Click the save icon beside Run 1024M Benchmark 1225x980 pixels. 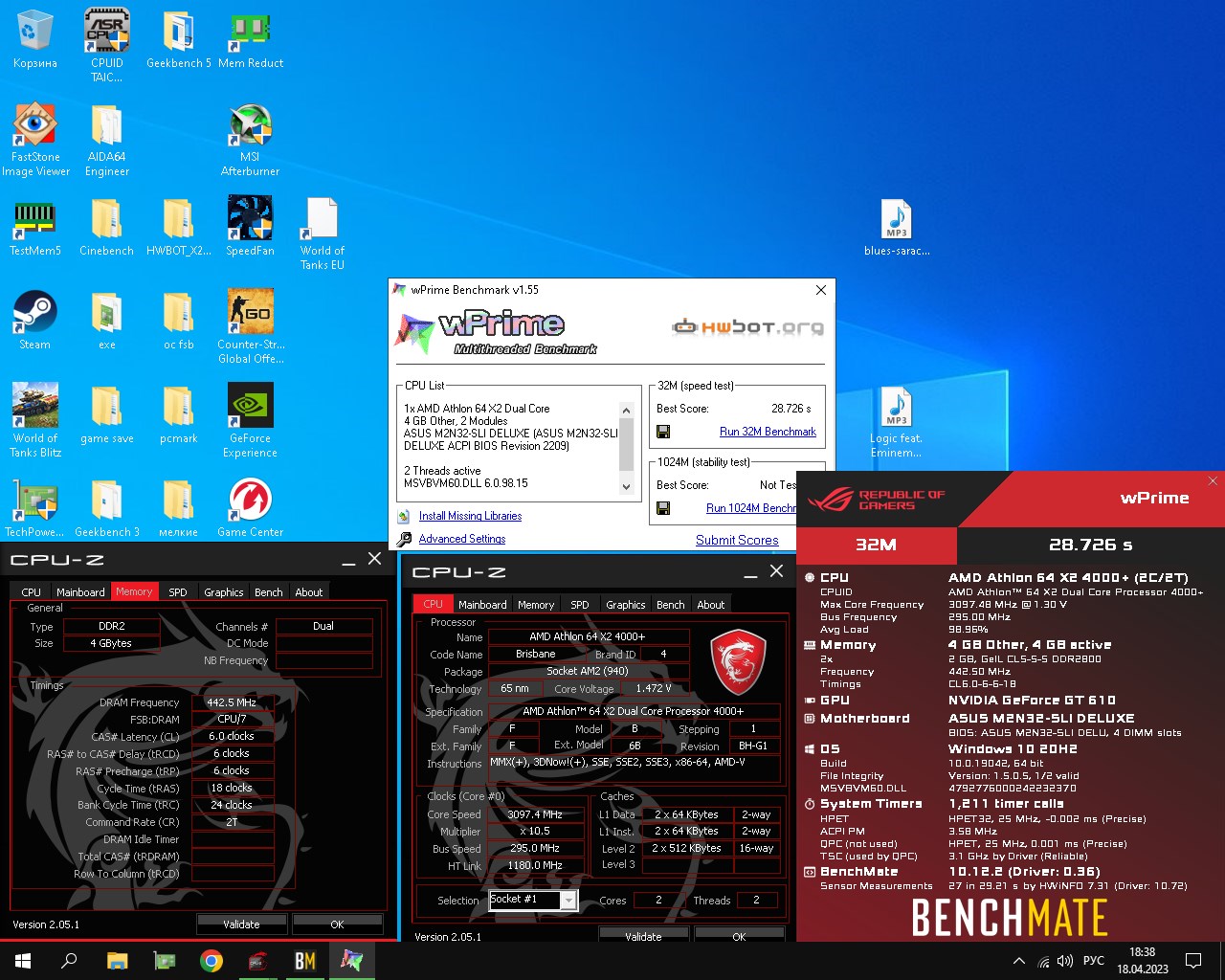(x=663, y=508)
